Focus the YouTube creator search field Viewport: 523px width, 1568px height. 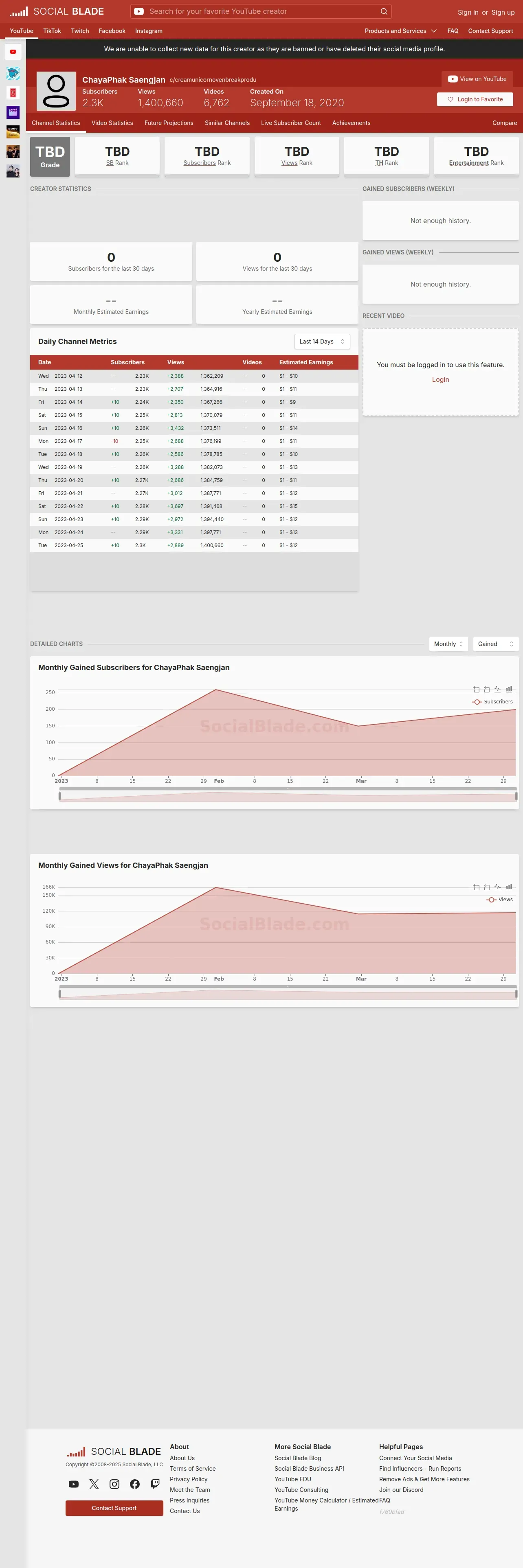tap(262, 11)
